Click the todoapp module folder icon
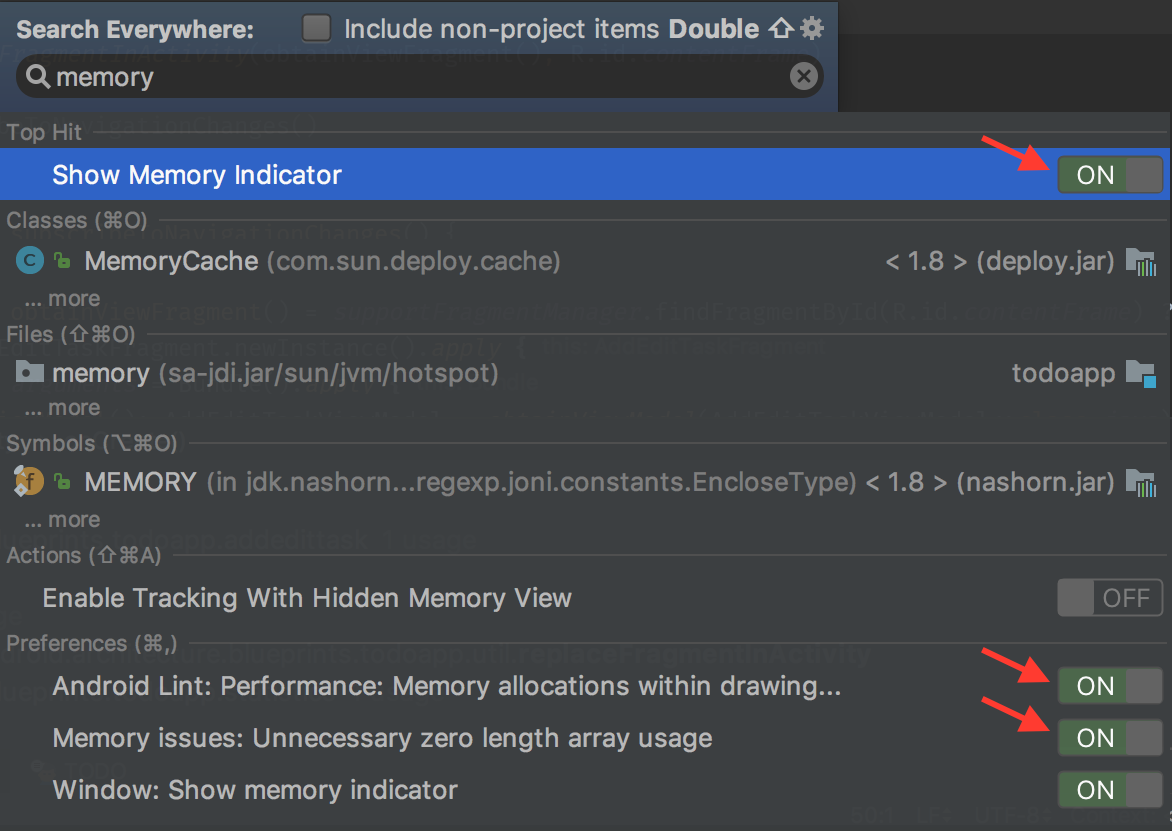Screen dimensions: 1172x832 pyautogui.click(x=1141, y=372)
